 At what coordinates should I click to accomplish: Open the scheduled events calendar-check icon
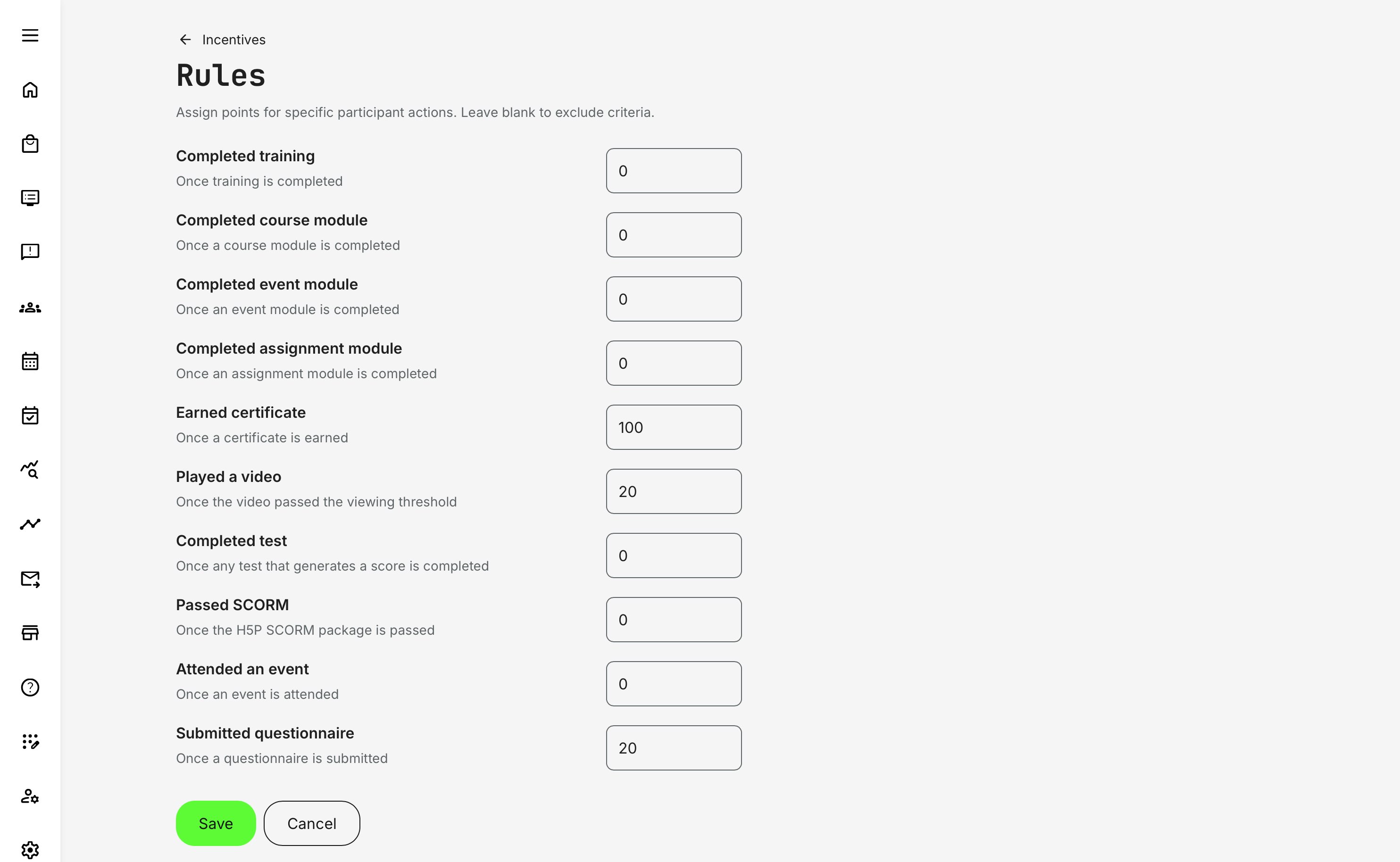point(29,415)
